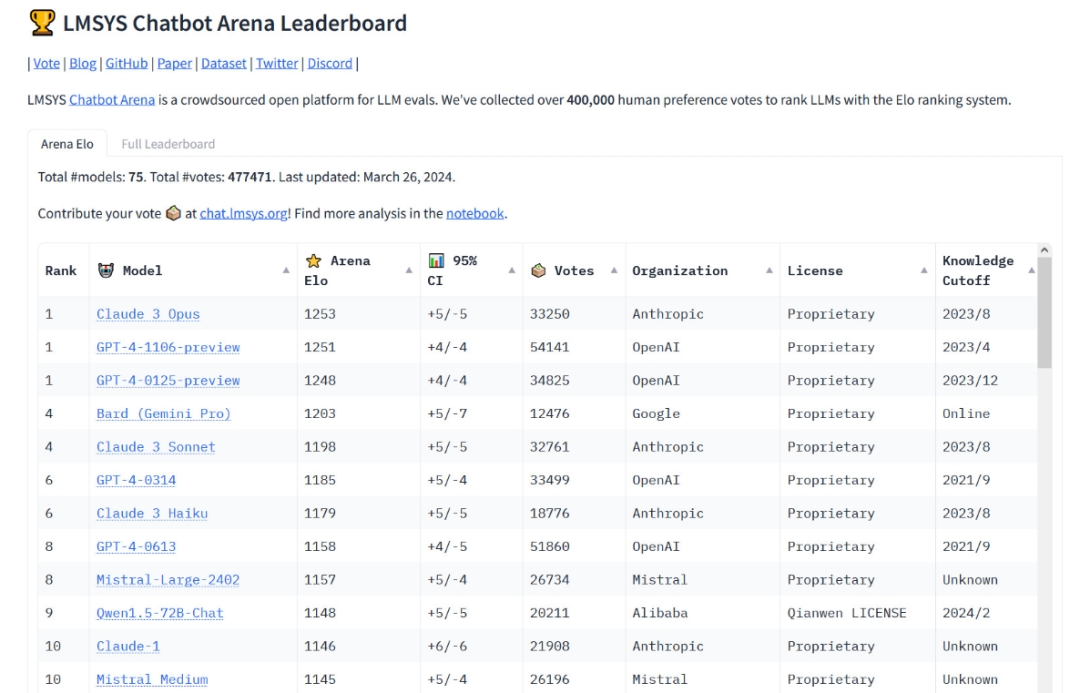Open the Claude 3 Haiku model link
1080x693 pixels.
(152, 513)
